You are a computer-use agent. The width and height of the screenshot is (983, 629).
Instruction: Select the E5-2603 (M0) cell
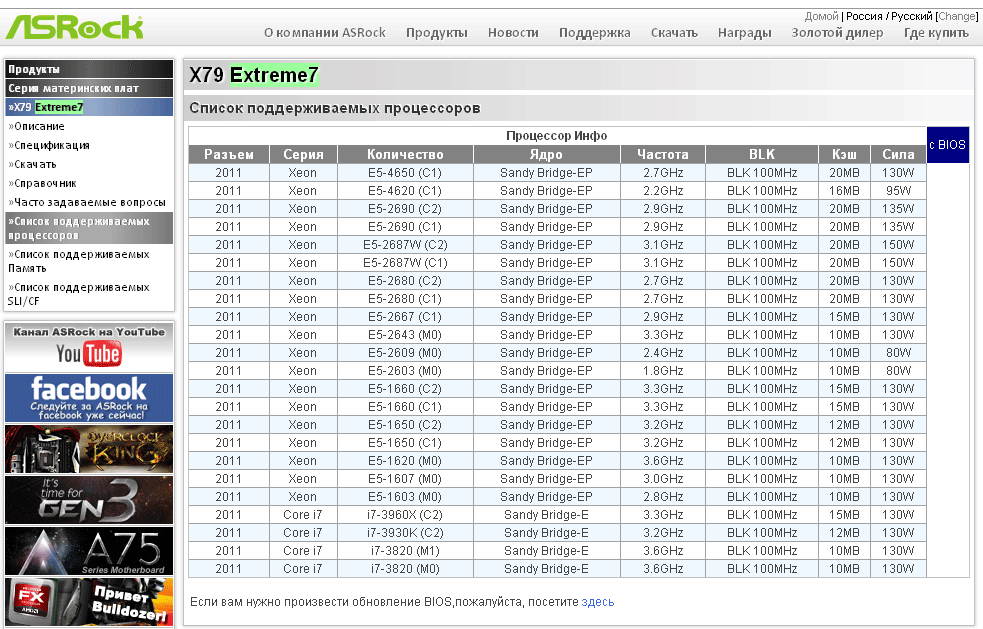click(405, 371)
